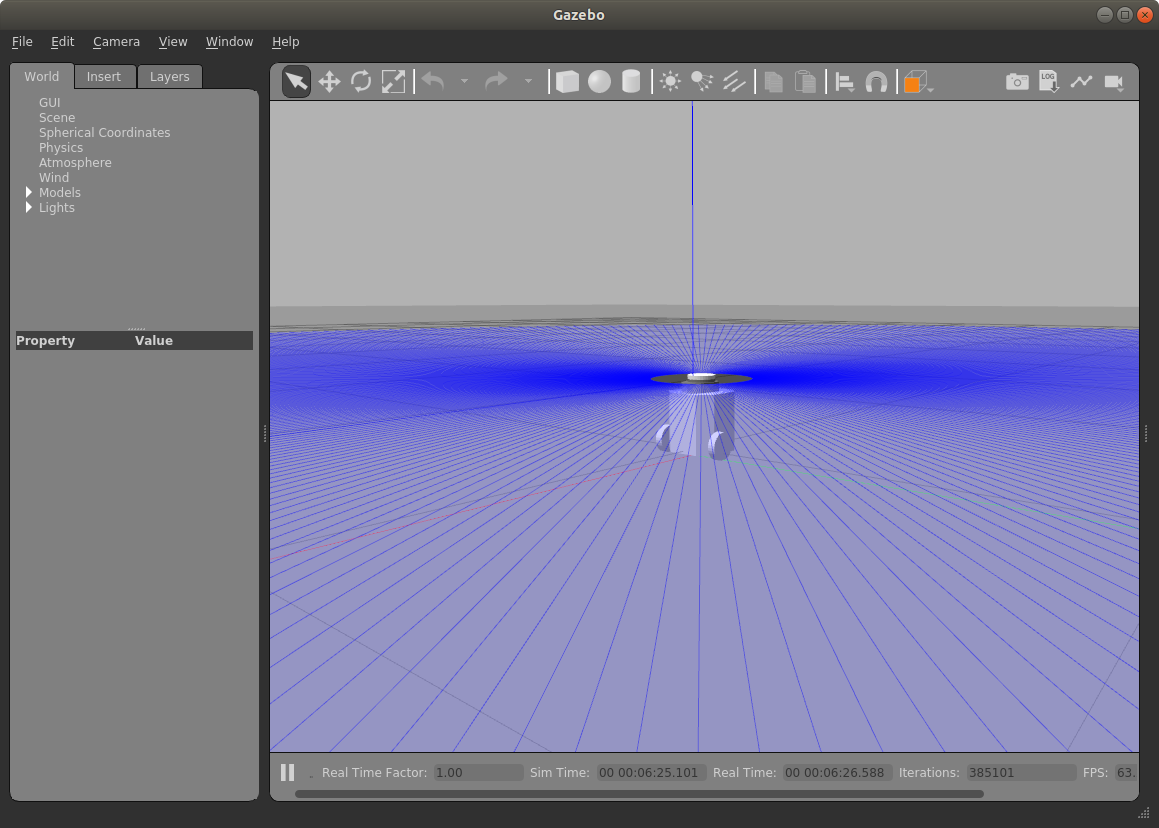Open the view angle orange cube
The height and width of the screenshot is (828, 1159).
[x=915, y=81]
